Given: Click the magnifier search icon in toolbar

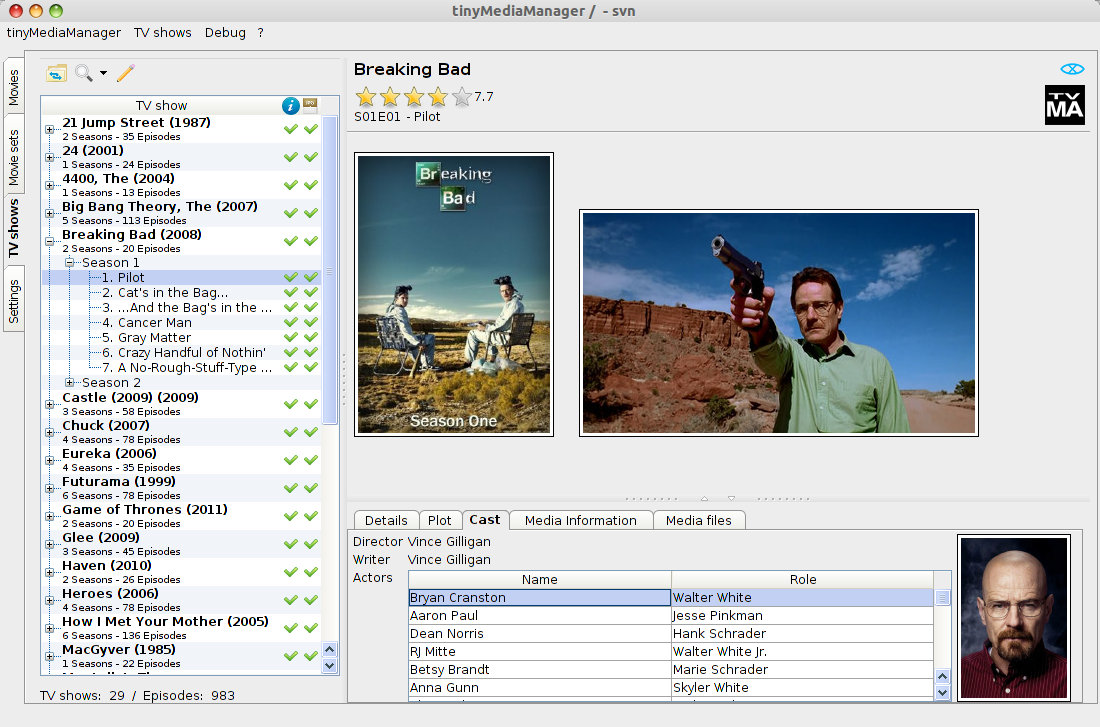Looking at the screenshot, I should pos(83,72).
